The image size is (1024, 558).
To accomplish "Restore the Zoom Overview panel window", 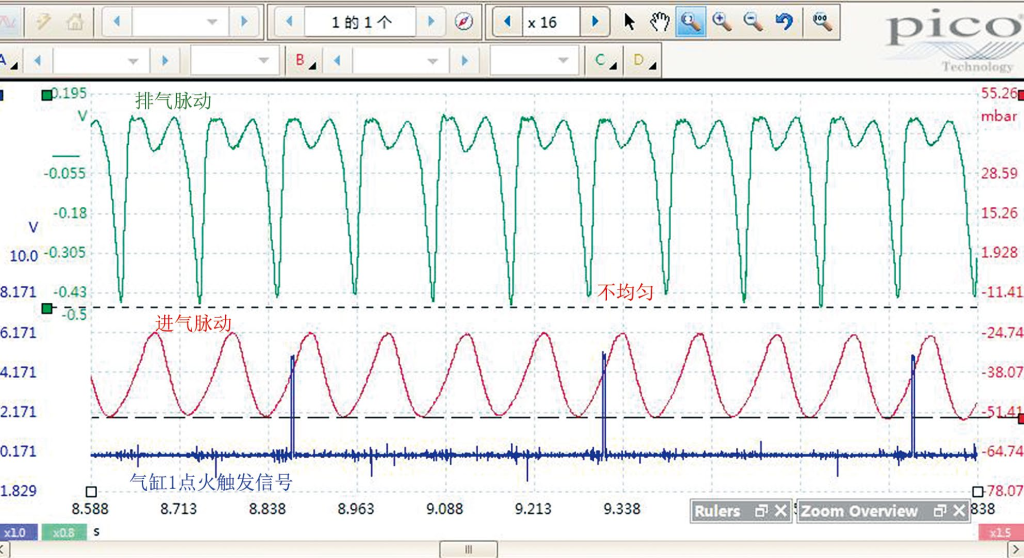I will click(x=940, y=511).
